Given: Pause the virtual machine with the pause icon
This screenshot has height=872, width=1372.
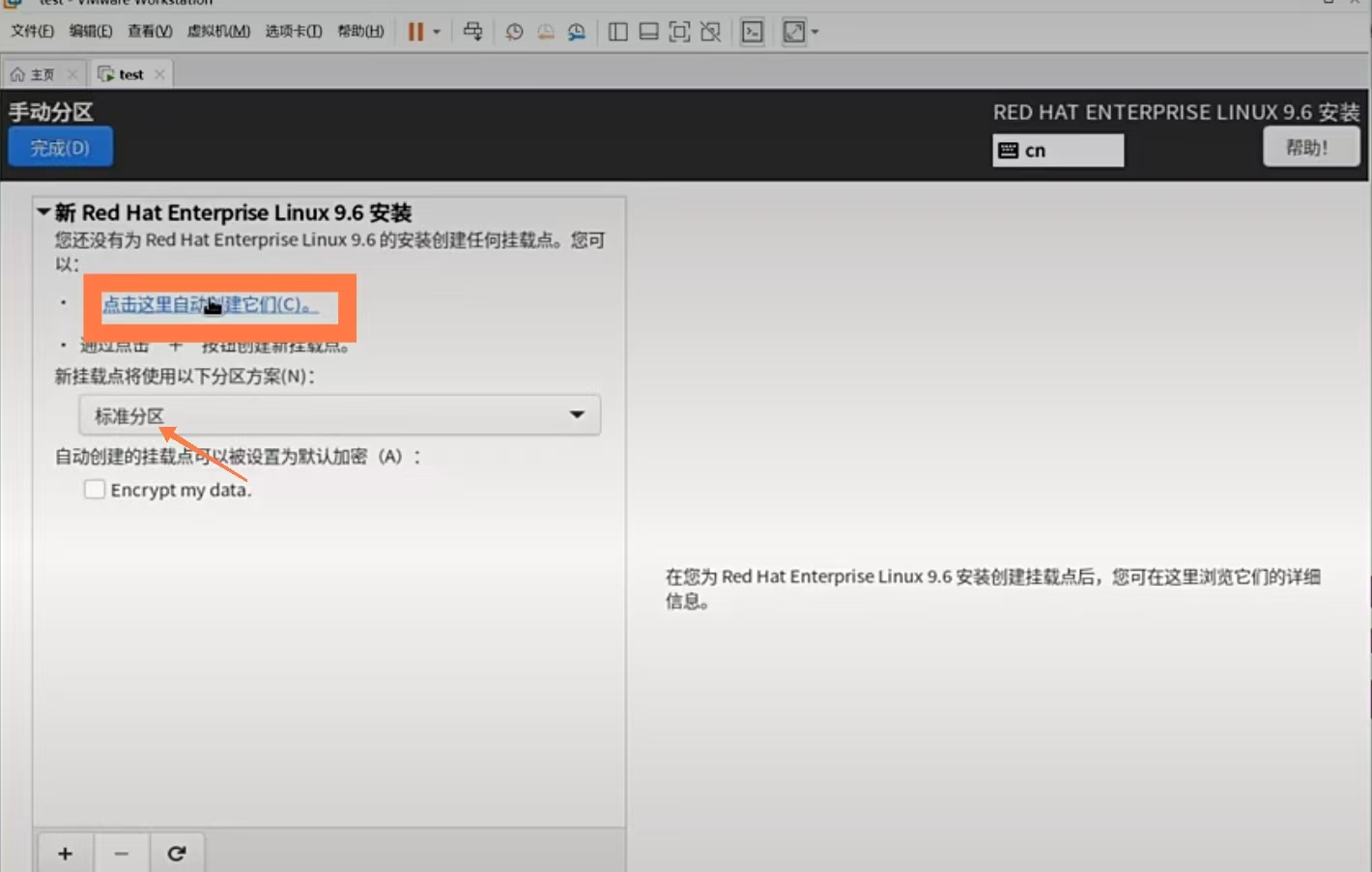Looking at the screenshot, I should 415,32.
